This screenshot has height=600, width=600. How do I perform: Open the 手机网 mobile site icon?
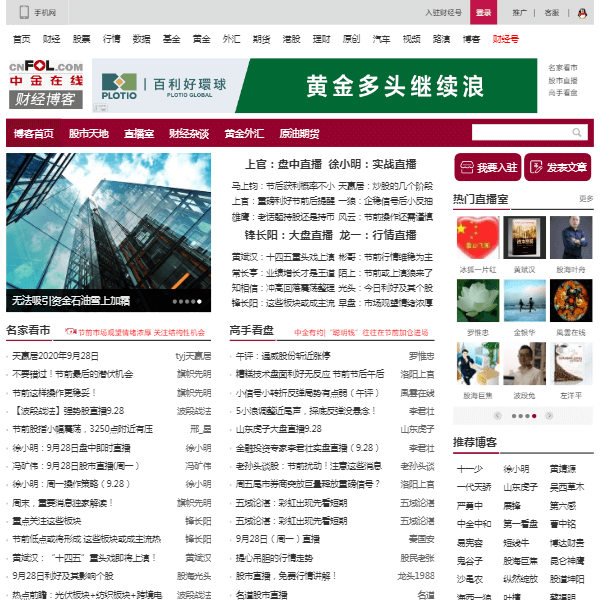(x=24, y=12)
